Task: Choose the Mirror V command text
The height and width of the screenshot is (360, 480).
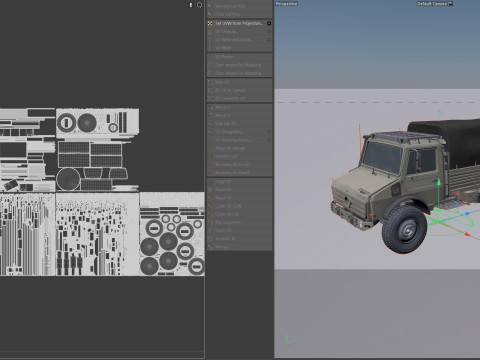Action: [x=223, y=116]
